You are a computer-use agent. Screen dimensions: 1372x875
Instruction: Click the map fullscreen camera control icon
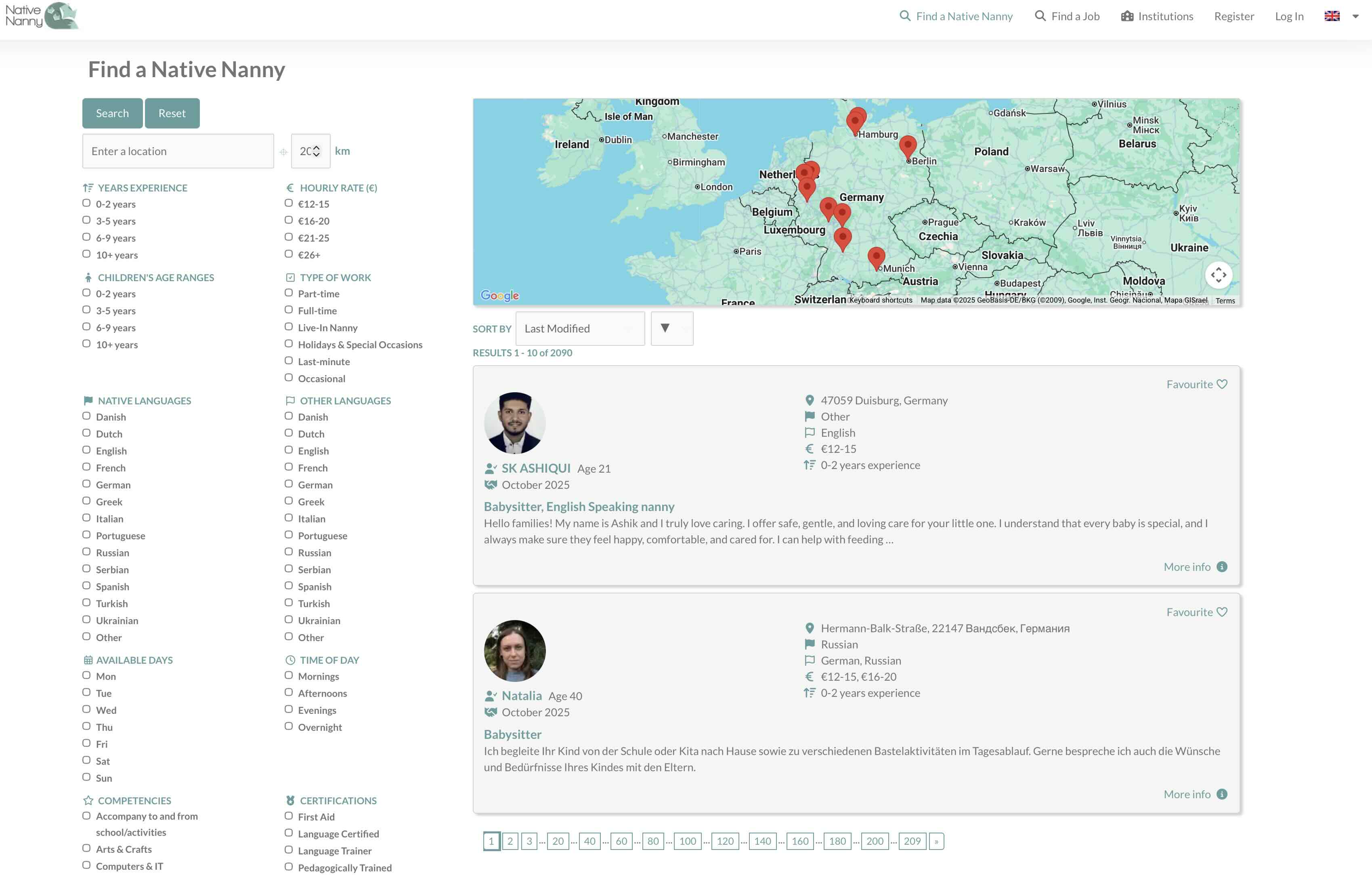point(1218,275)
